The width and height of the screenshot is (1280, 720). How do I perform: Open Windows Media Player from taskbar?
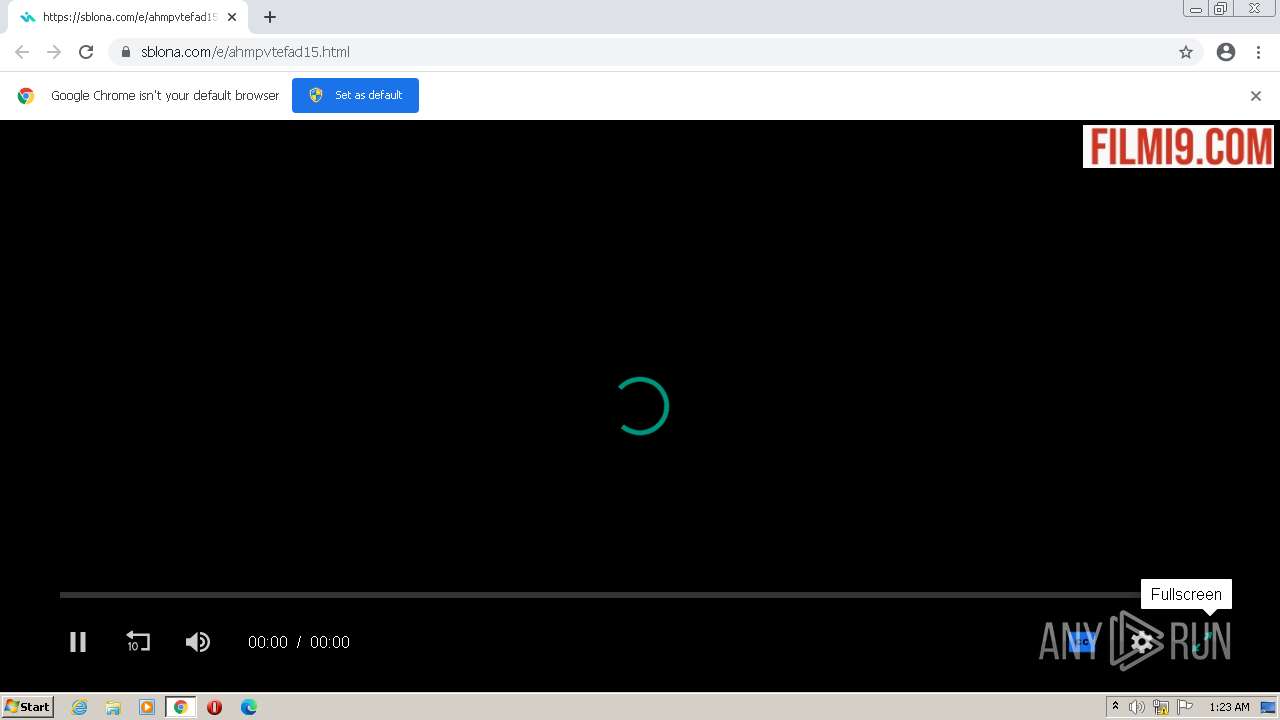tap(147, 707)
